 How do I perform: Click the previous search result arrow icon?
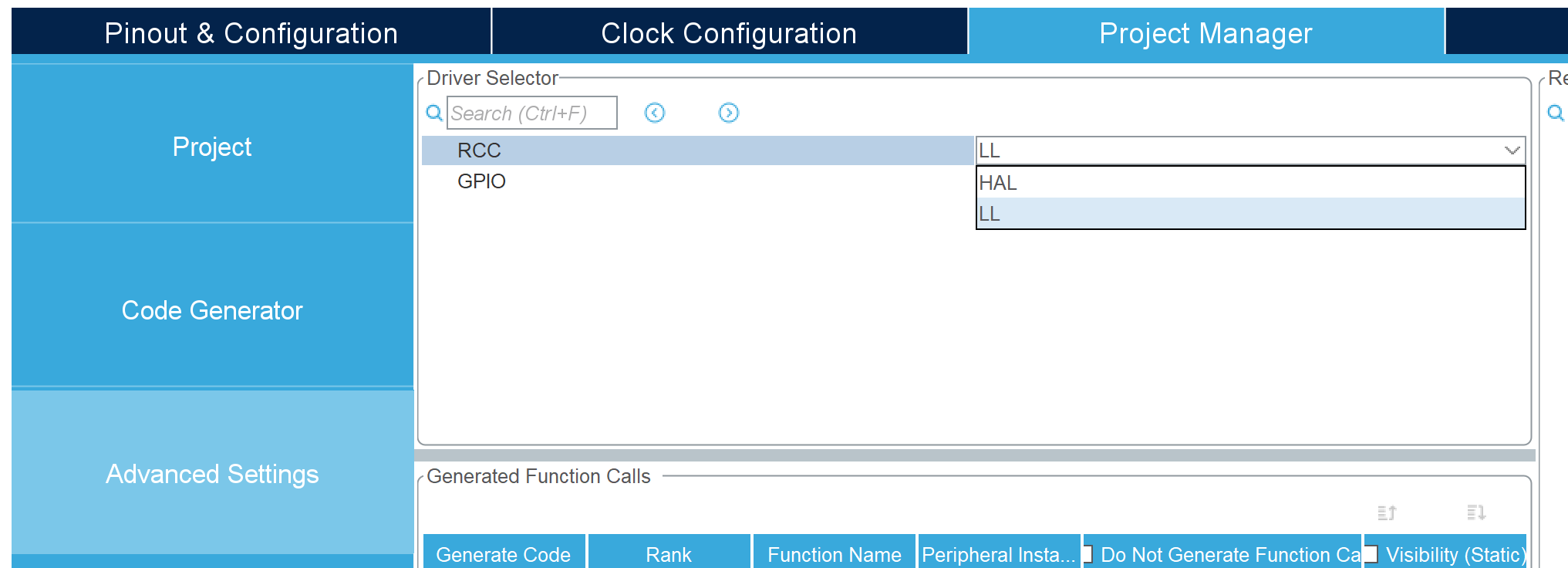click(655, 113)
